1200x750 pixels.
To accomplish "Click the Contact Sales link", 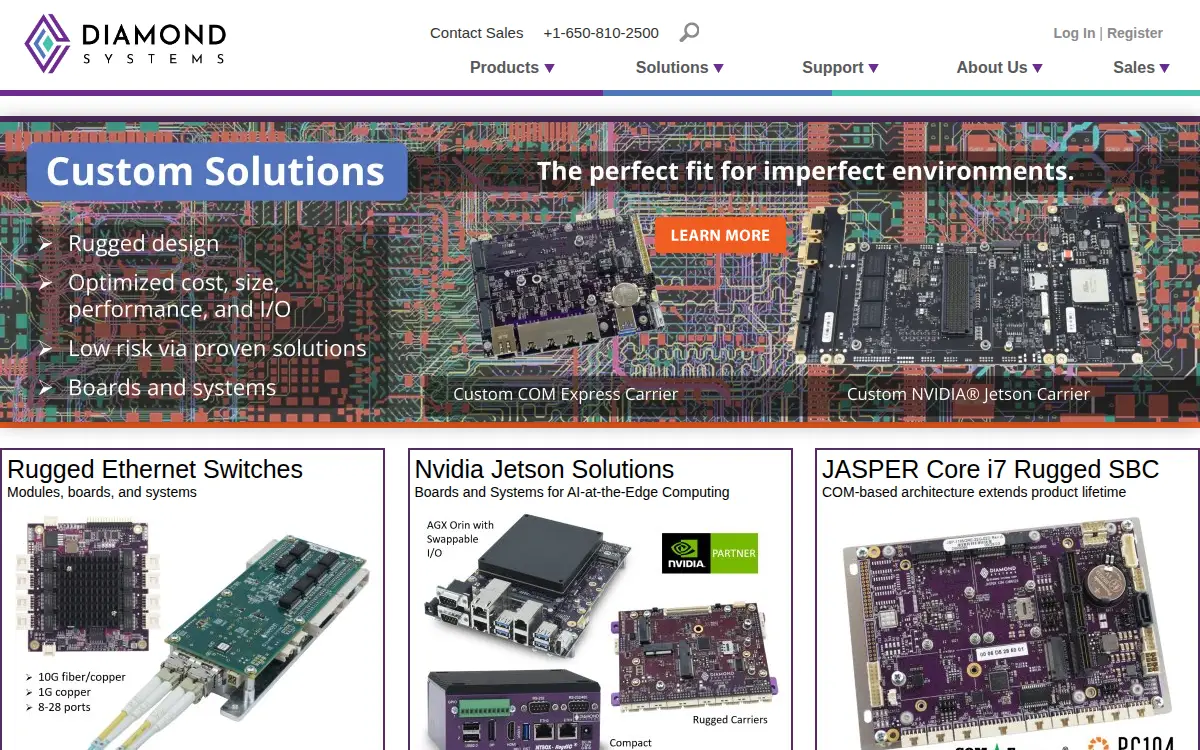I will (x=476, y=33).
